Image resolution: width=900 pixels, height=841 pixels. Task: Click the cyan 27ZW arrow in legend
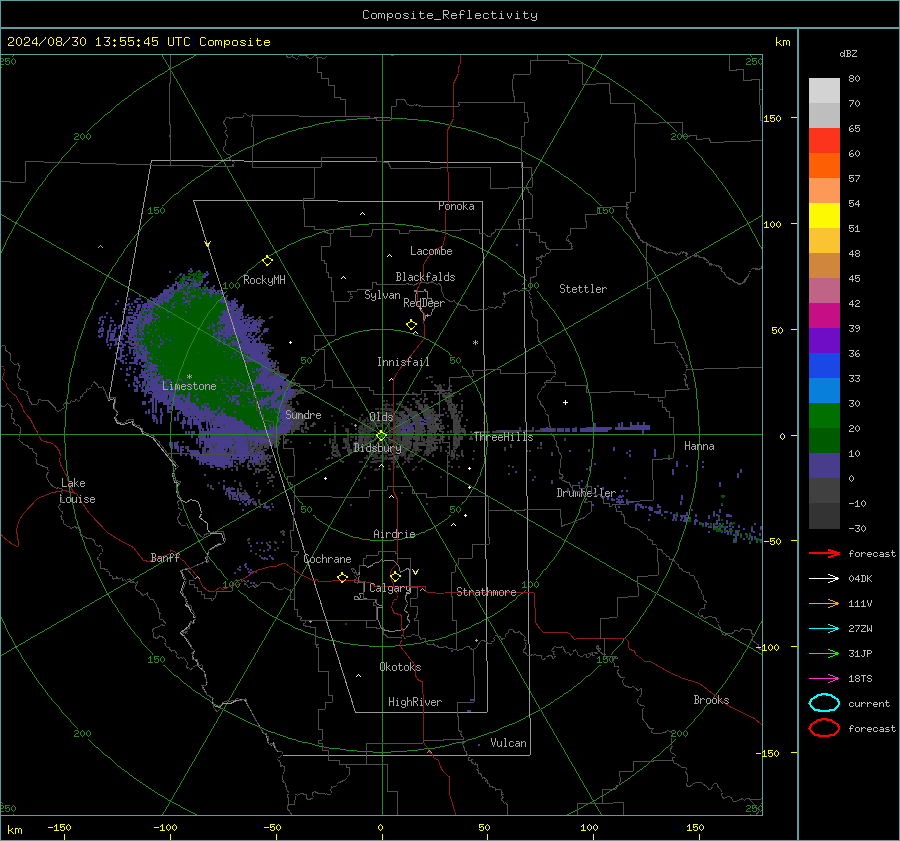pos(824,629)
